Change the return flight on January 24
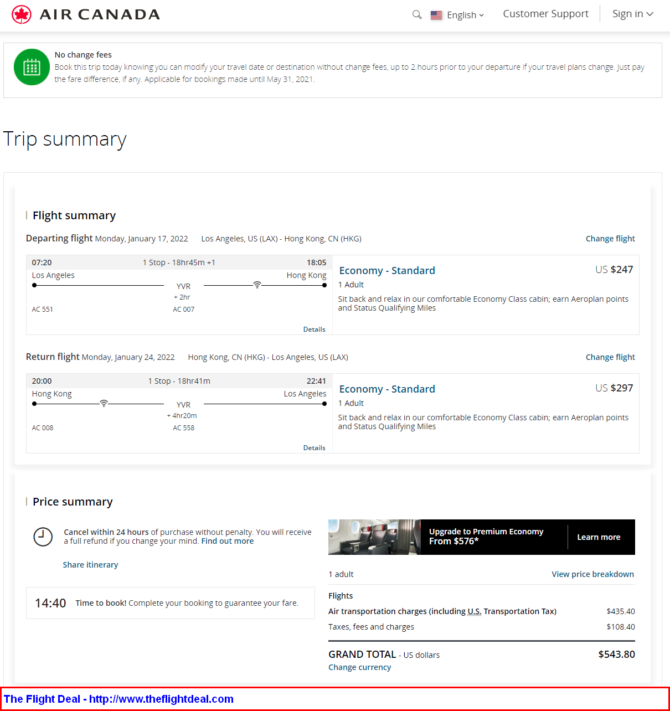Screen dimensions: 670x711 (610, 357)
